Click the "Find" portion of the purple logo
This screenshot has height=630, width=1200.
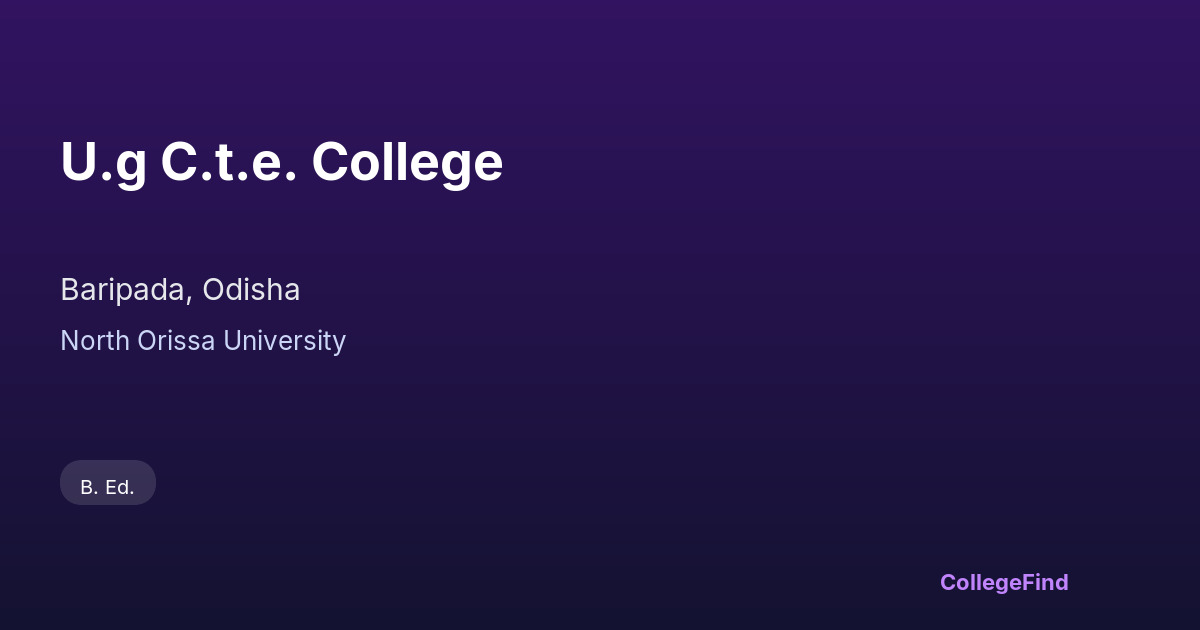tap(1045, 582)
